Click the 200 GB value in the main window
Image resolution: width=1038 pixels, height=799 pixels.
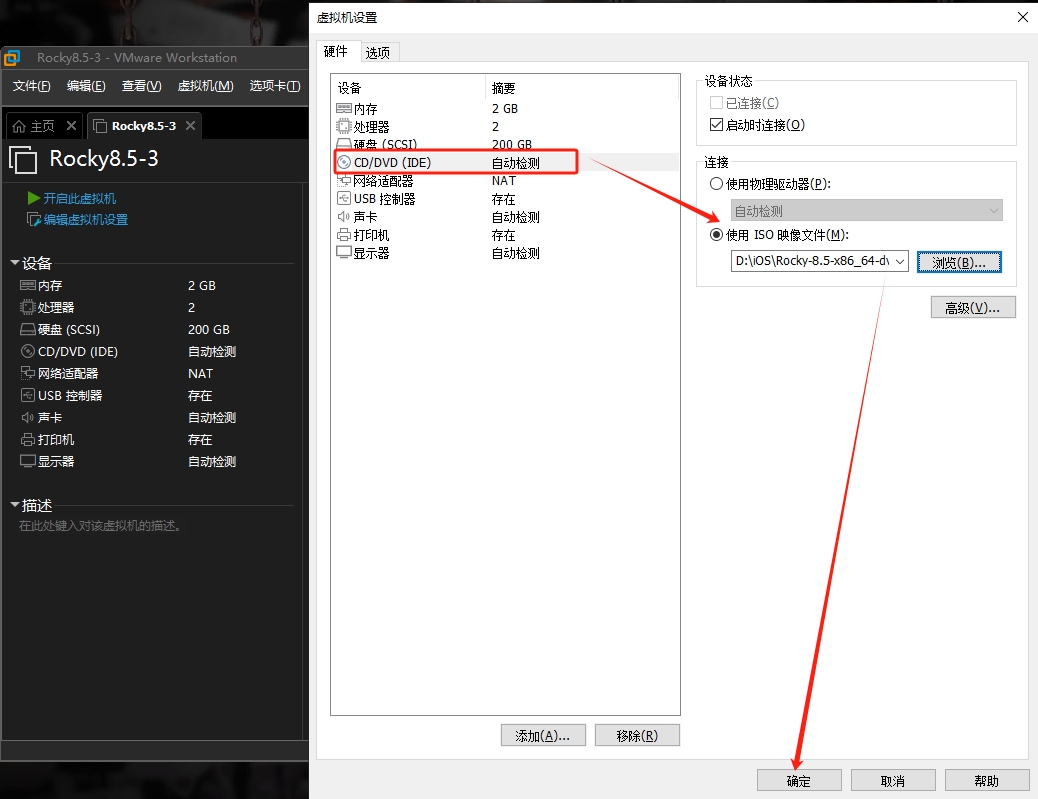tap(209, 329)
